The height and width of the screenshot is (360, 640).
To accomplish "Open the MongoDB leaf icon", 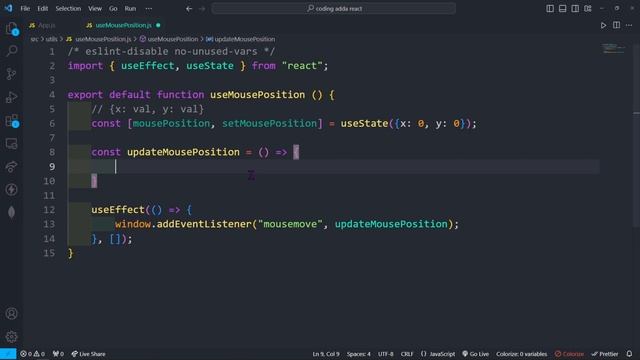I will pyautogui.click(x=11, y=212).
